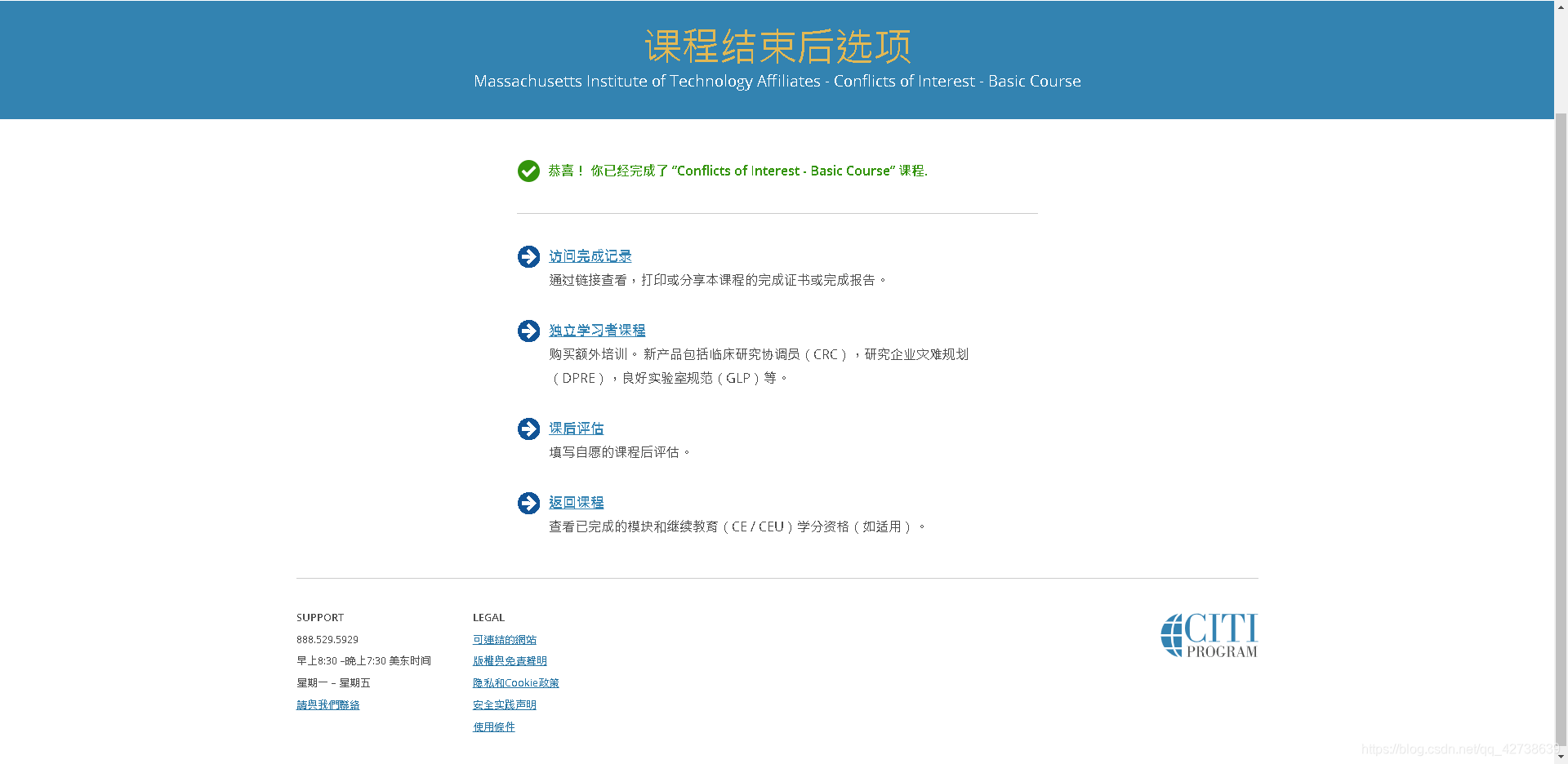1568x764 pixels.
Task: Click the arrow icon beside 返回课程
Action: click(x=528, y=503)
